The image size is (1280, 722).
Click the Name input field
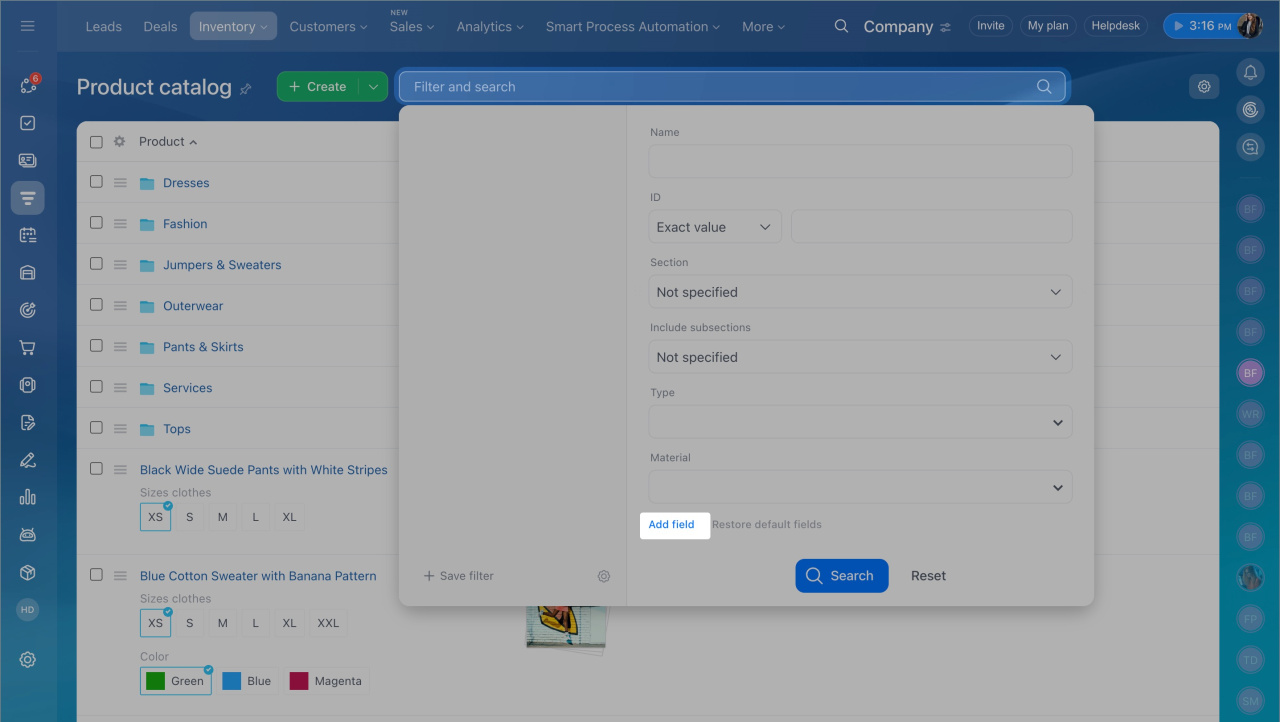click(x=860, y=162)
